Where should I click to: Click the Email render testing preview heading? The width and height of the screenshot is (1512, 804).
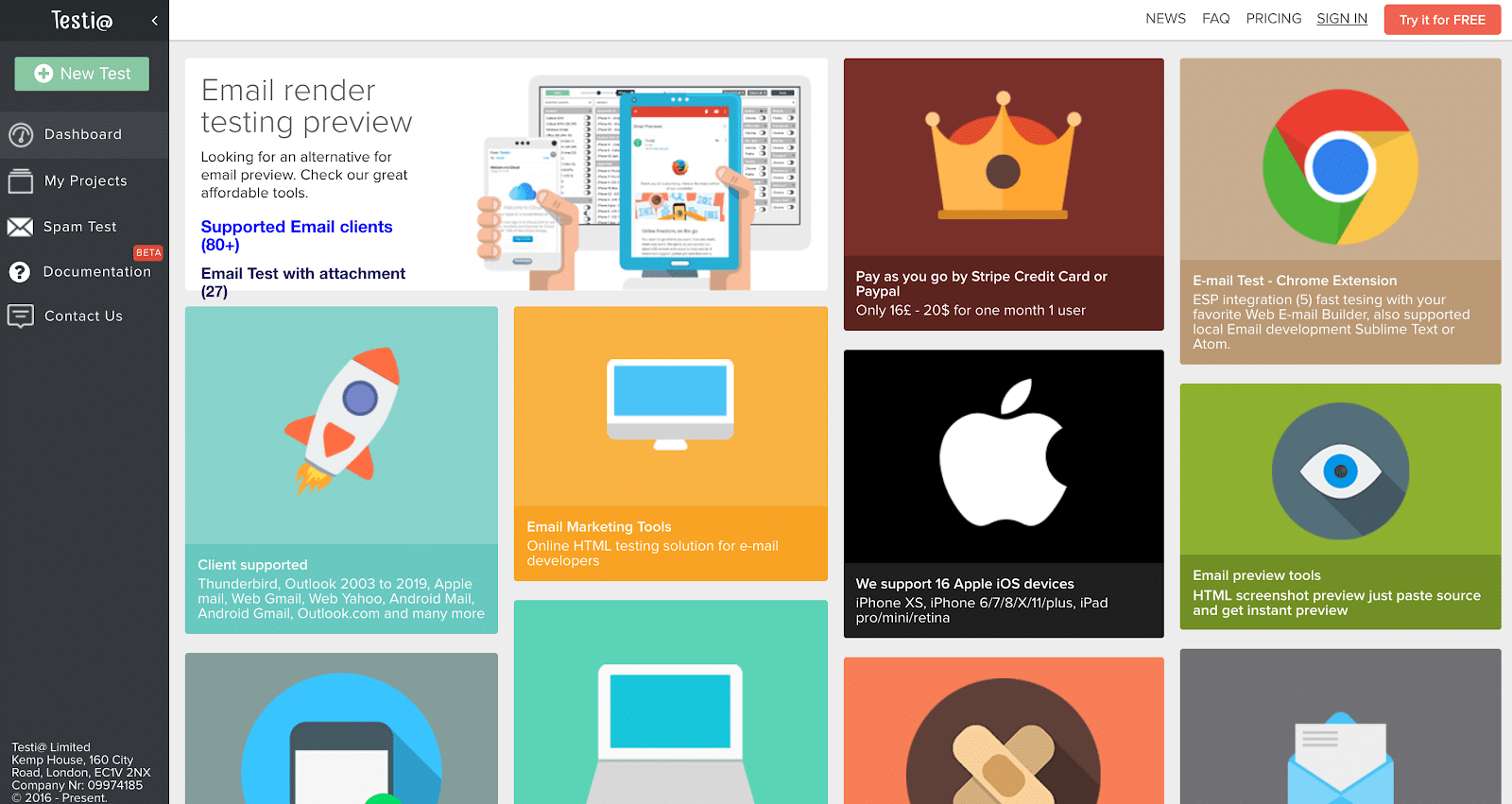[x=306, y=106]
